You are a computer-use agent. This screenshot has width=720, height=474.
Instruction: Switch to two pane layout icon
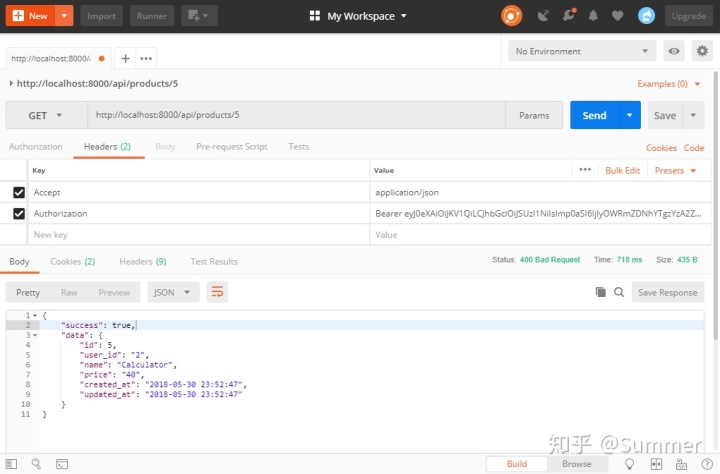click(657, 464)
